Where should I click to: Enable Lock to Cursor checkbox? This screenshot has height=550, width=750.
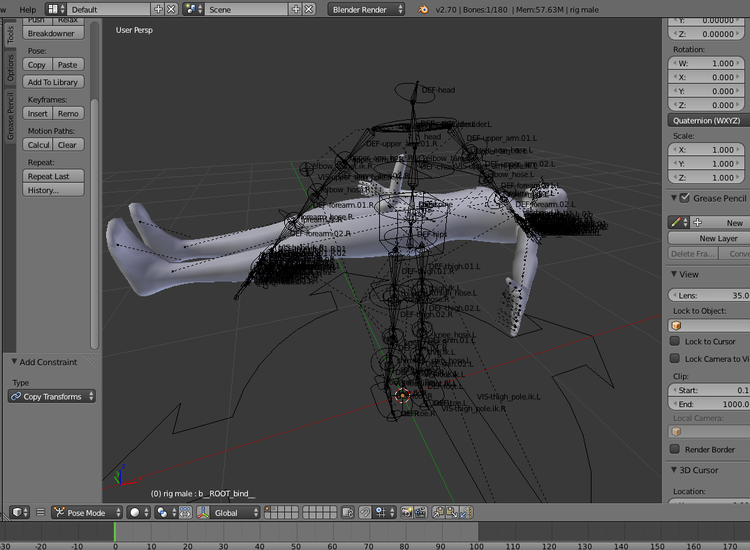click(674, 341)
